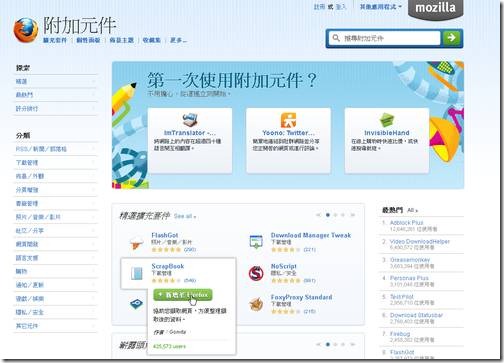
Task: Open the ImTranslator add-on icon
Action: coord(190,120)
